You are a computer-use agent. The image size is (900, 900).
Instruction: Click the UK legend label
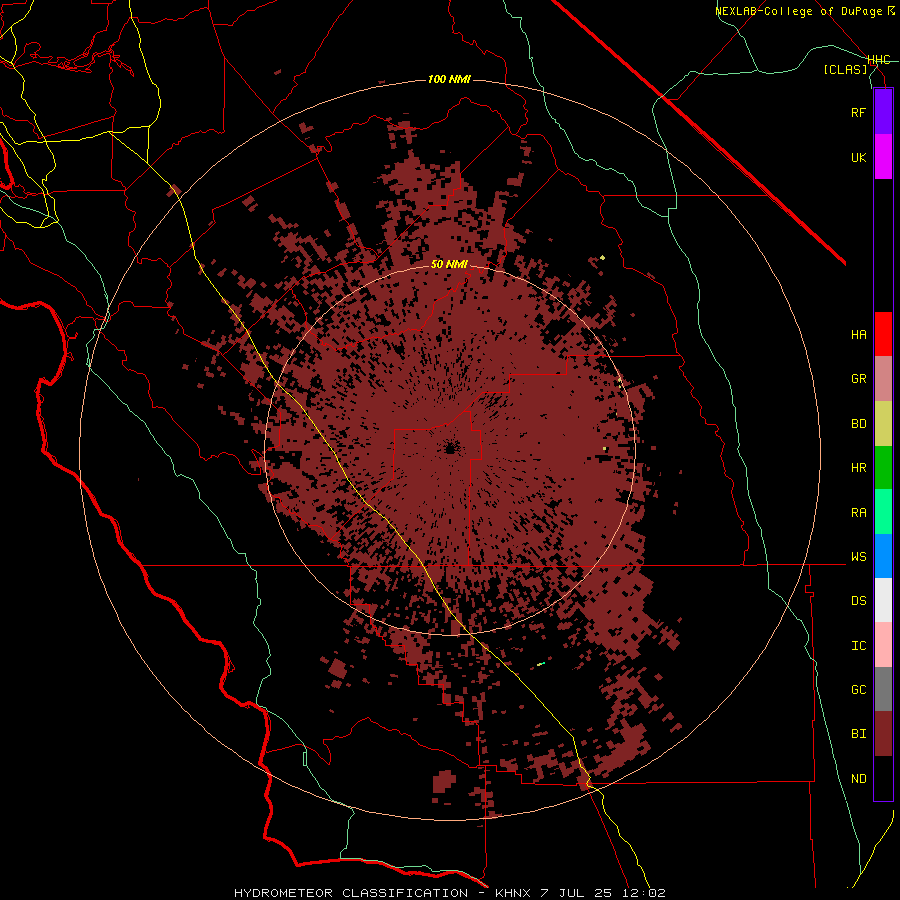859,157
